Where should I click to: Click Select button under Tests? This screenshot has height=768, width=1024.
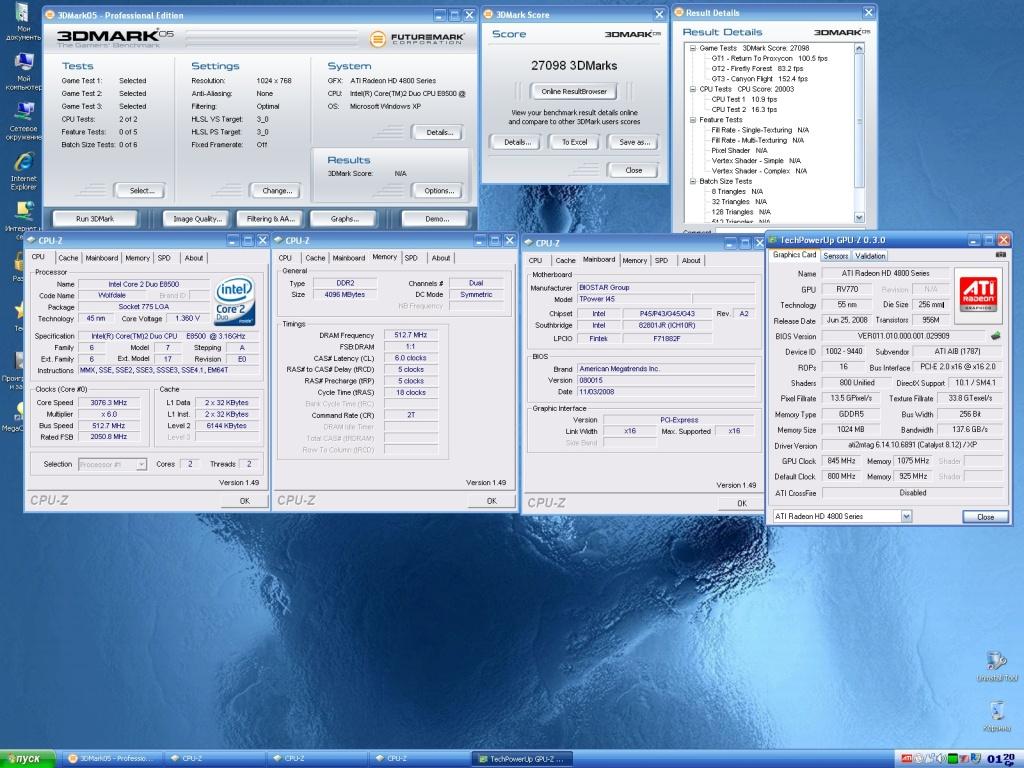(x=141, y=191)
